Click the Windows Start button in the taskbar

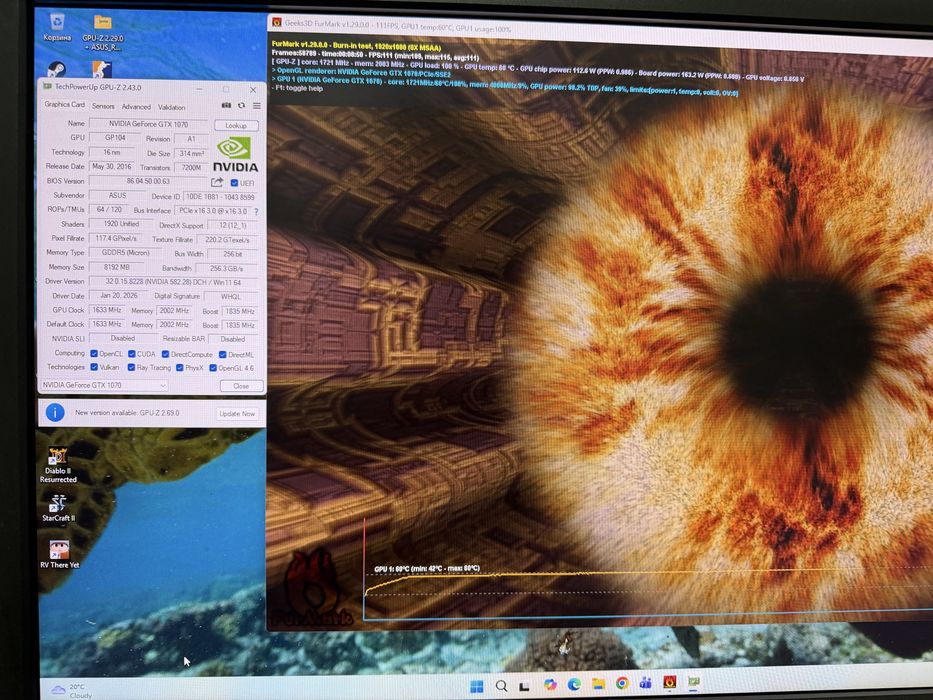(477, 686)
